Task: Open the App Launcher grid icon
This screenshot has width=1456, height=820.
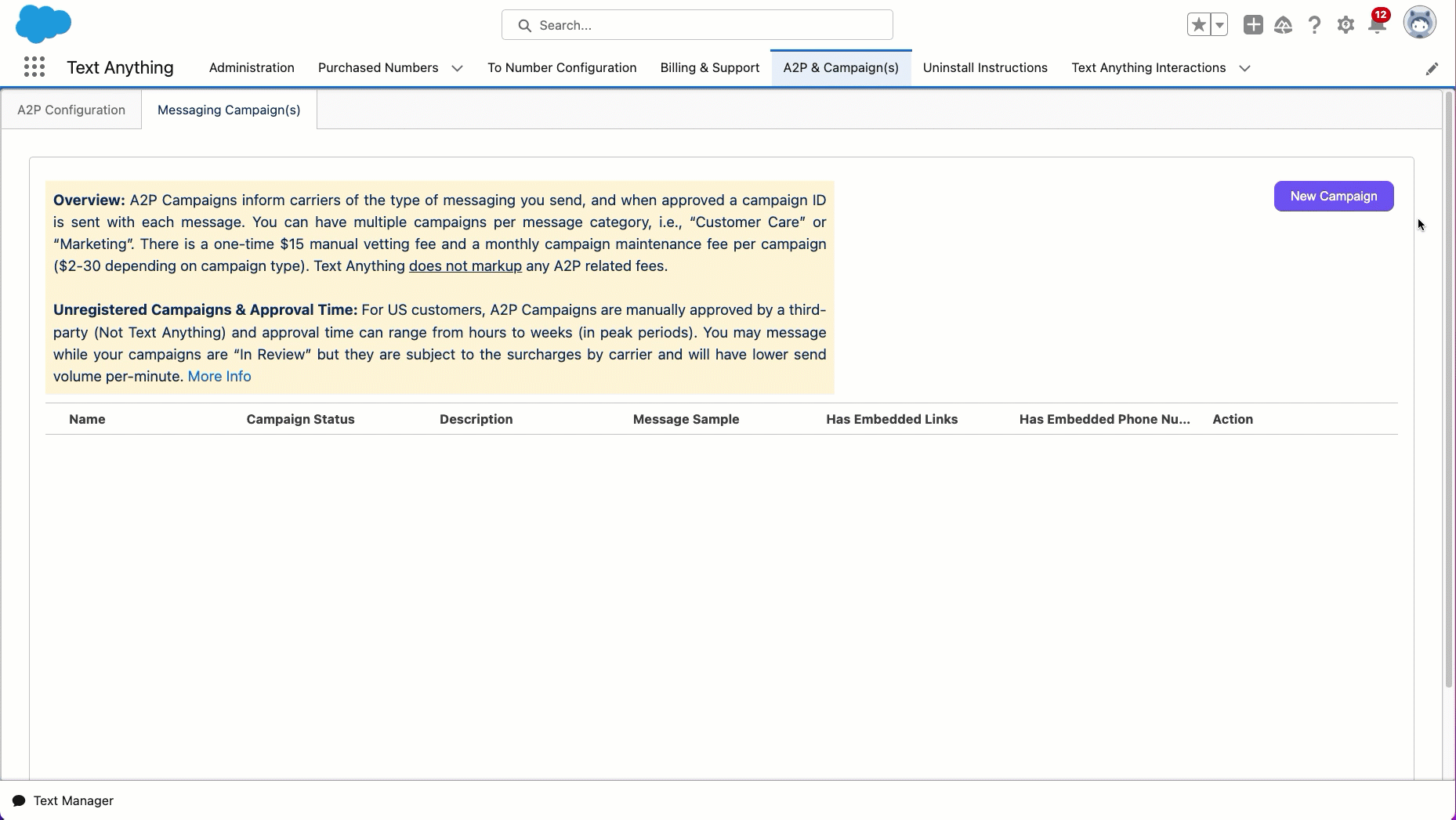Action: (34, 67)
